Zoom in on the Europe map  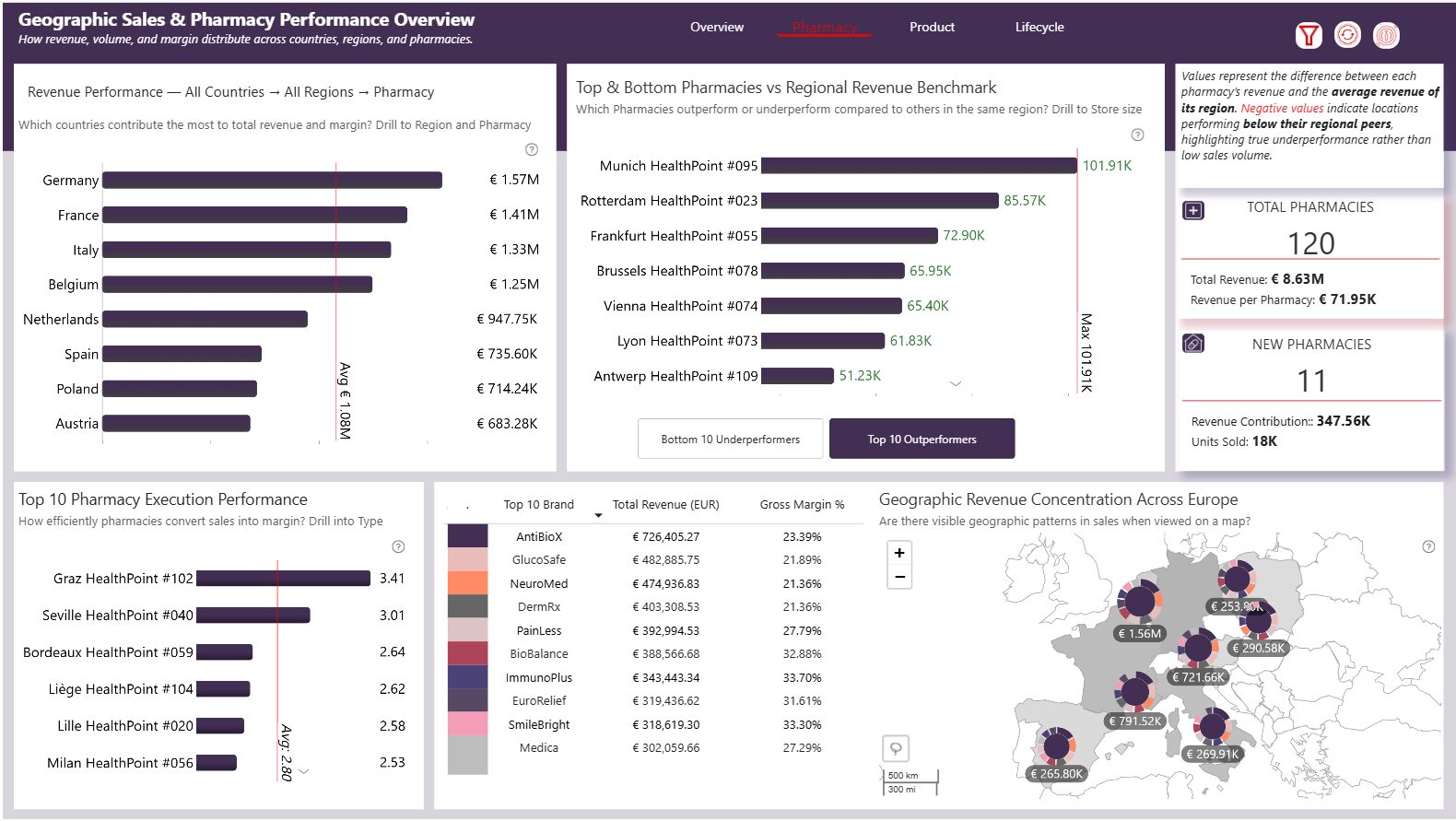point(898,553)
